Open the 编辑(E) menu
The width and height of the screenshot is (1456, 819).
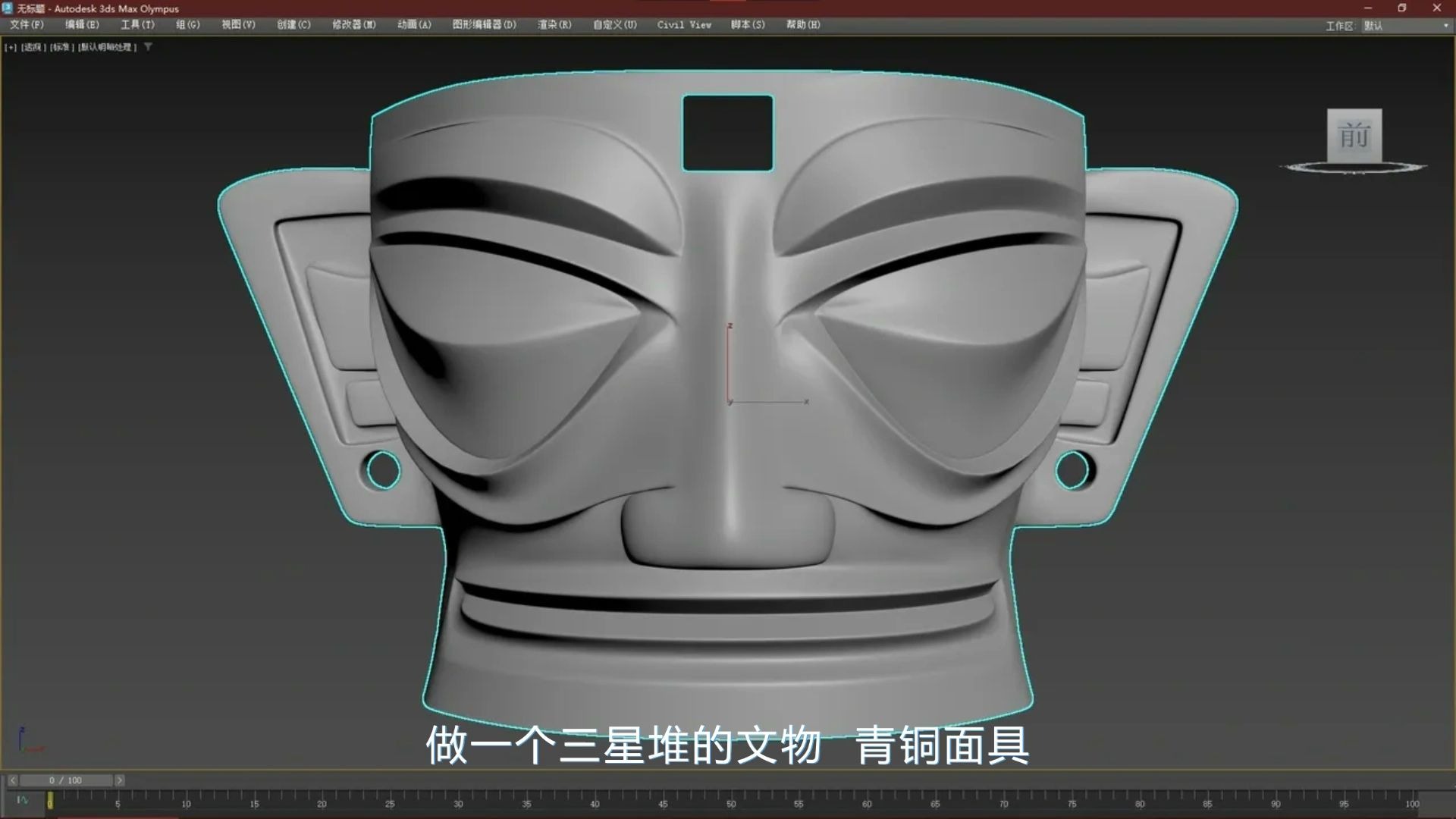coord(82,25)
